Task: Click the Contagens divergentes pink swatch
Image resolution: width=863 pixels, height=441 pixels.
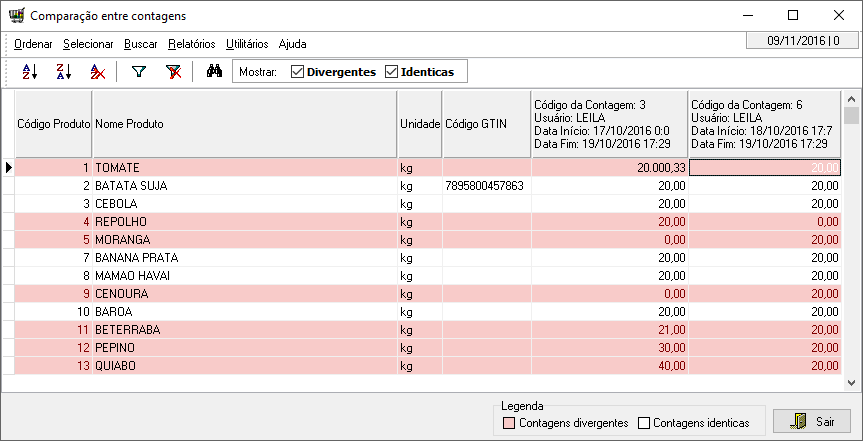Action: coord(510,423)
